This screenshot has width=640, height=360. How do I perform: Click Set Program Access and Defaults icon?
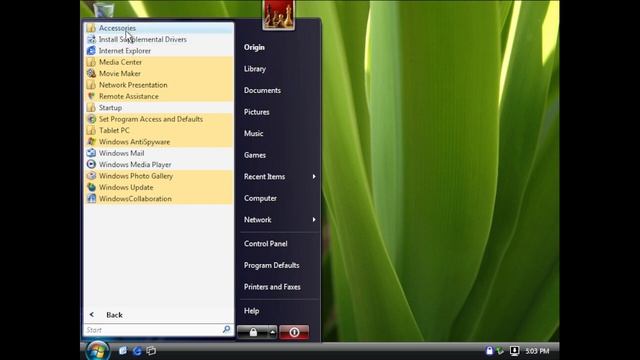point(91,119)
